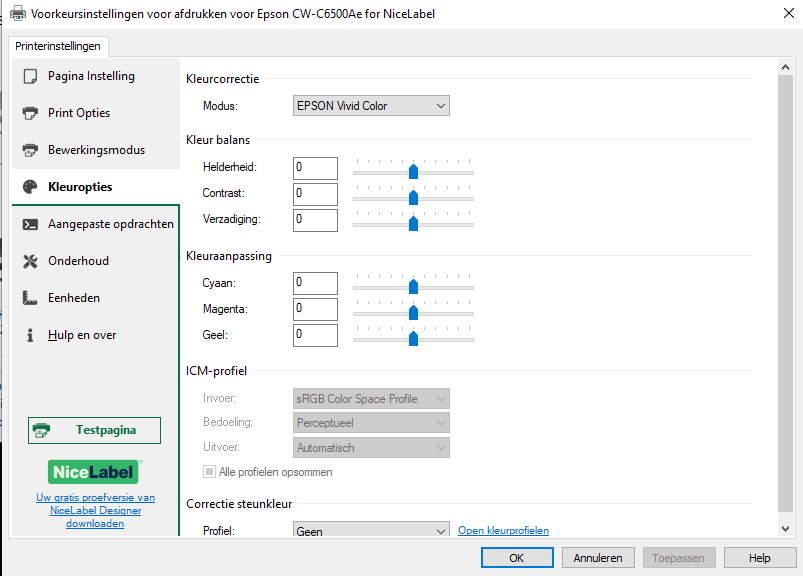
Task: Click the Contrast slider handle
Action: [x=413, y=197]
